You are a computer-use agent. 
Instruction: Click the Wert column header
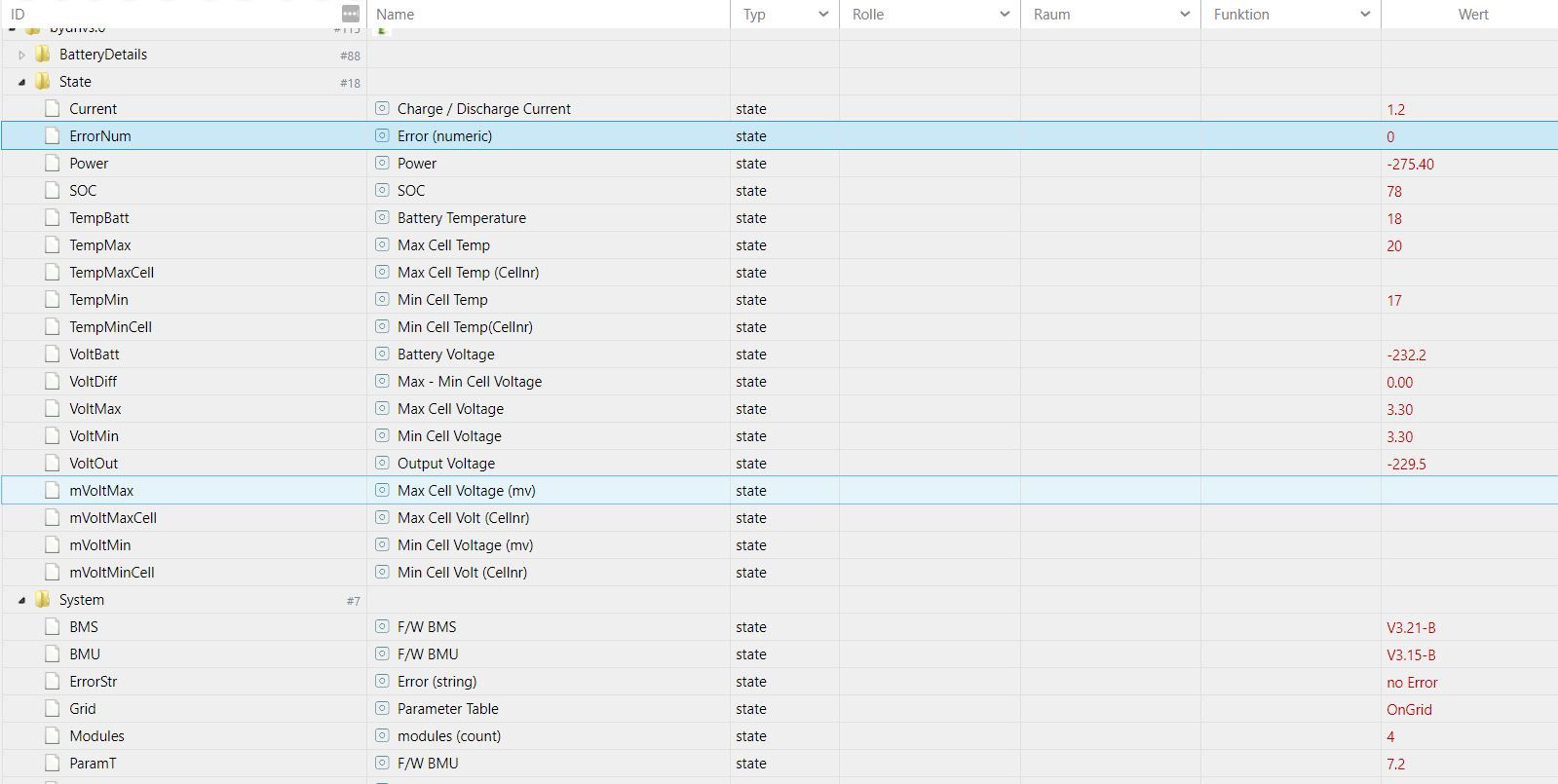pos(1473,14)
